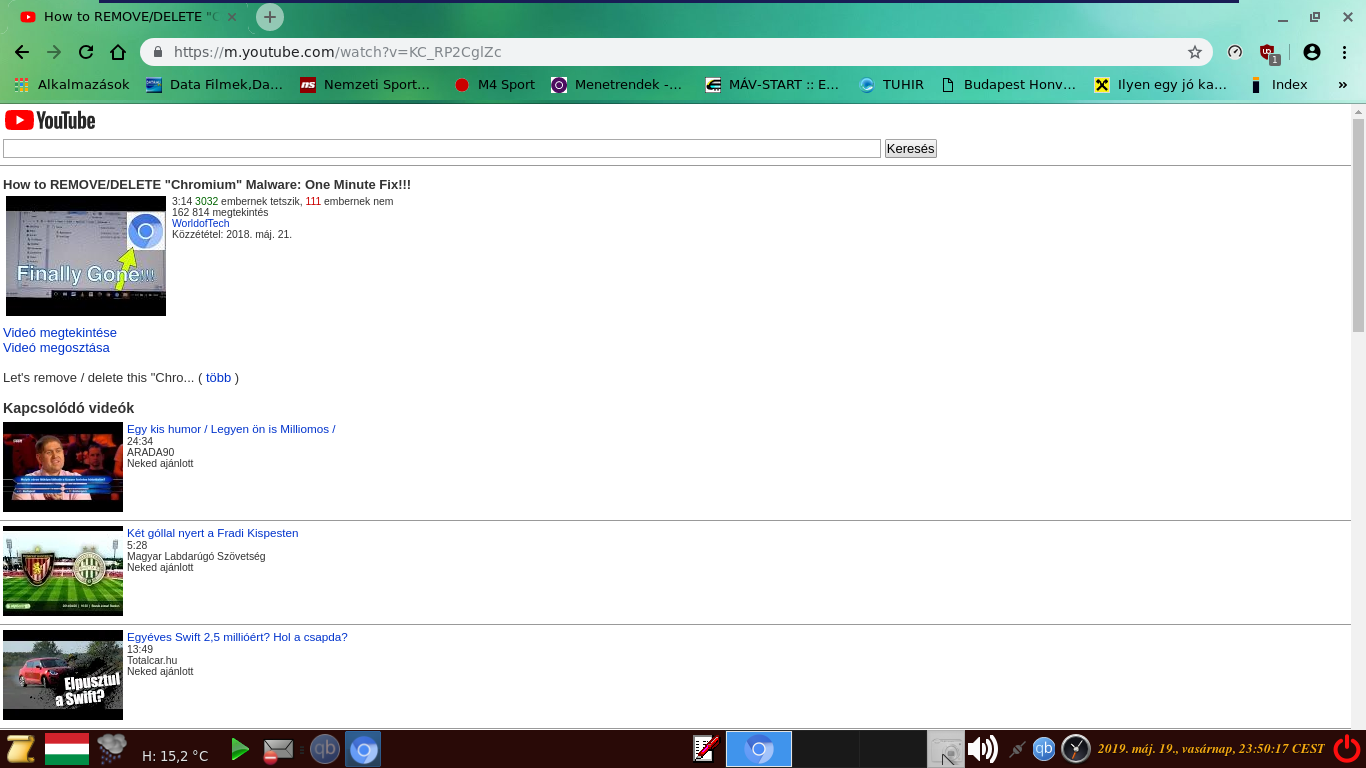The width and height of the screenshot is (1366, 768).
Task: Open the WorldofTech channel link
Action: tap(201, 223)
